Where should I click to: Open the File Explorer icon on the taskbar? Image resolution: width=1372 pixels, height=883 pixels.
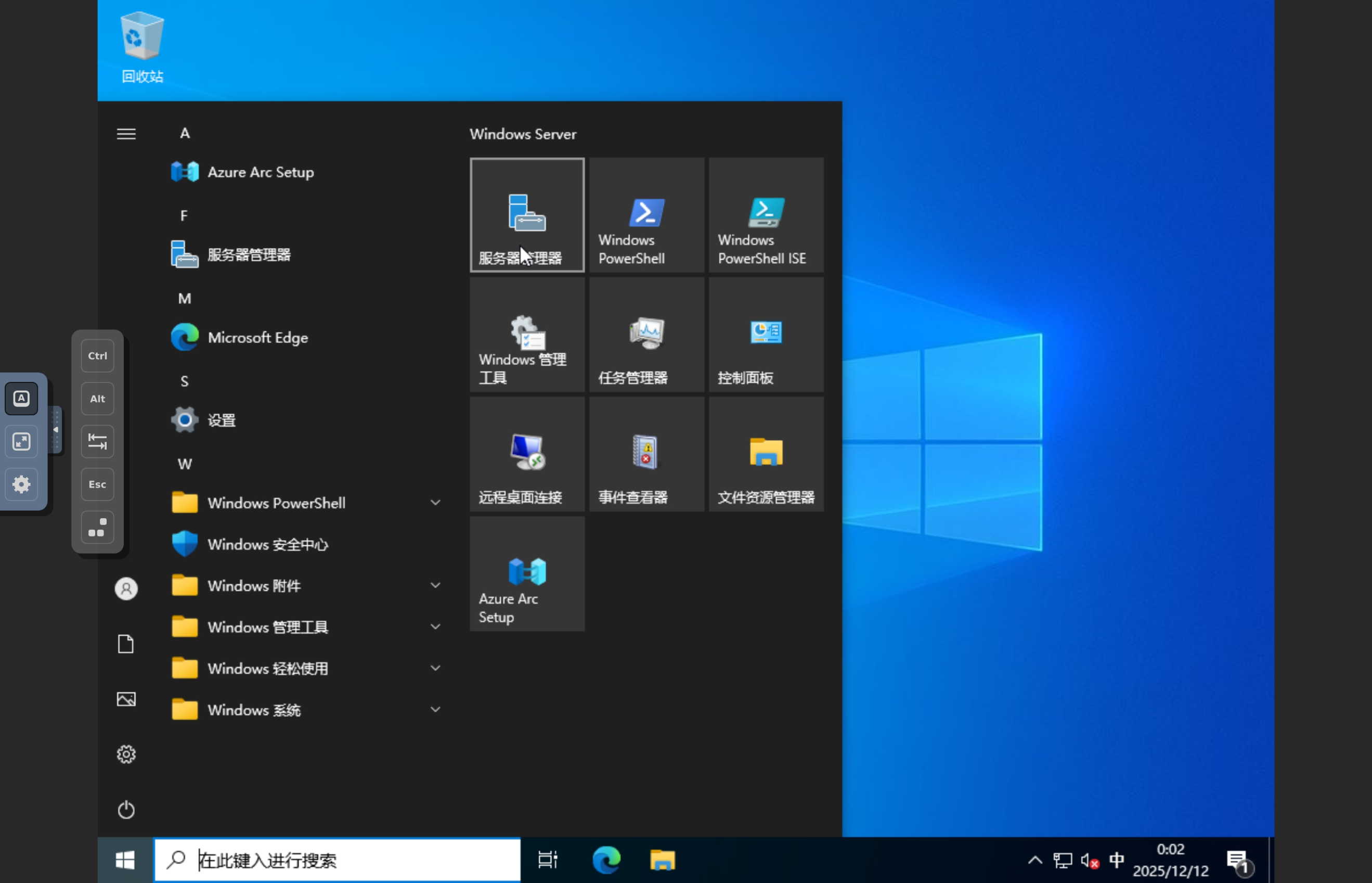pyautogui.click(x=662, y=860)
